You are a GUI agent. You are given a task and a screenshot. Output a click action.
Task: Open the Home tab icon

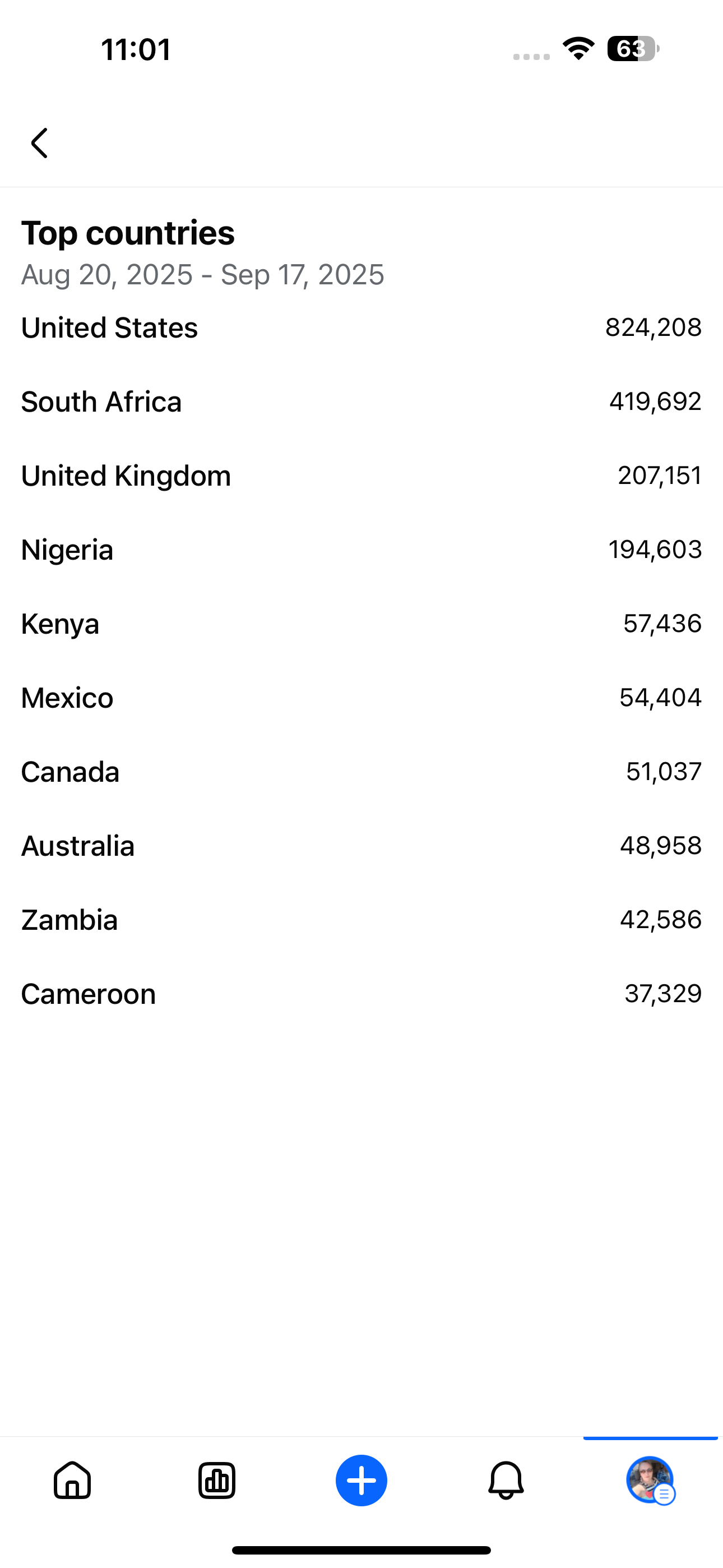click(x=72, y=1481)
